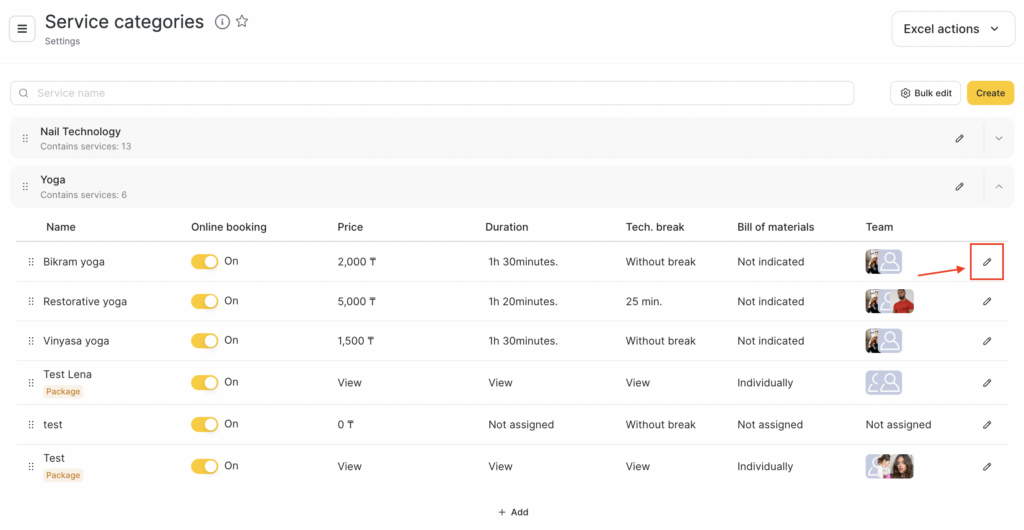This screenshot has height=530, width=1024.
Task: Edit the Bikram yoga service
Action: pyautogui.click(x=987, y=262)
